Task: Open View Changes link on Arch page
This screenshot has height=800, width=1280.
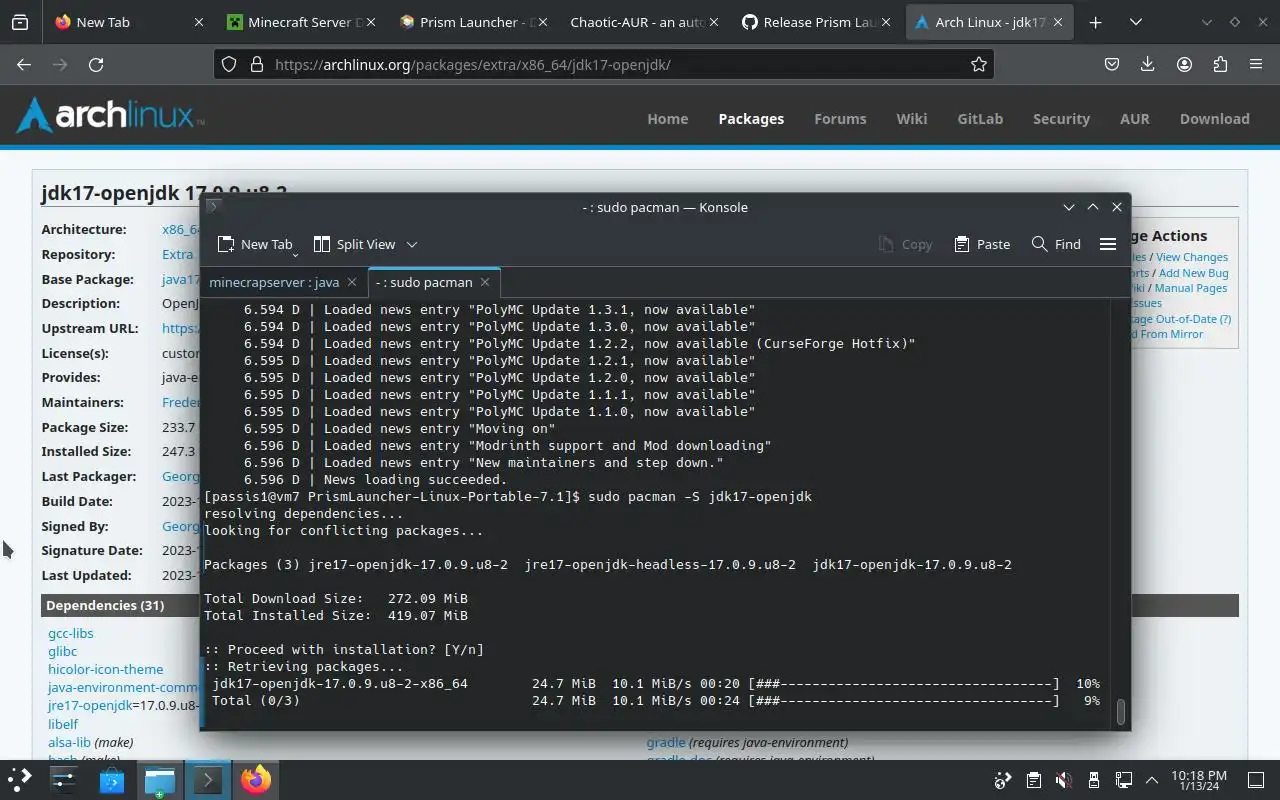Action: tap(1192, 257)
